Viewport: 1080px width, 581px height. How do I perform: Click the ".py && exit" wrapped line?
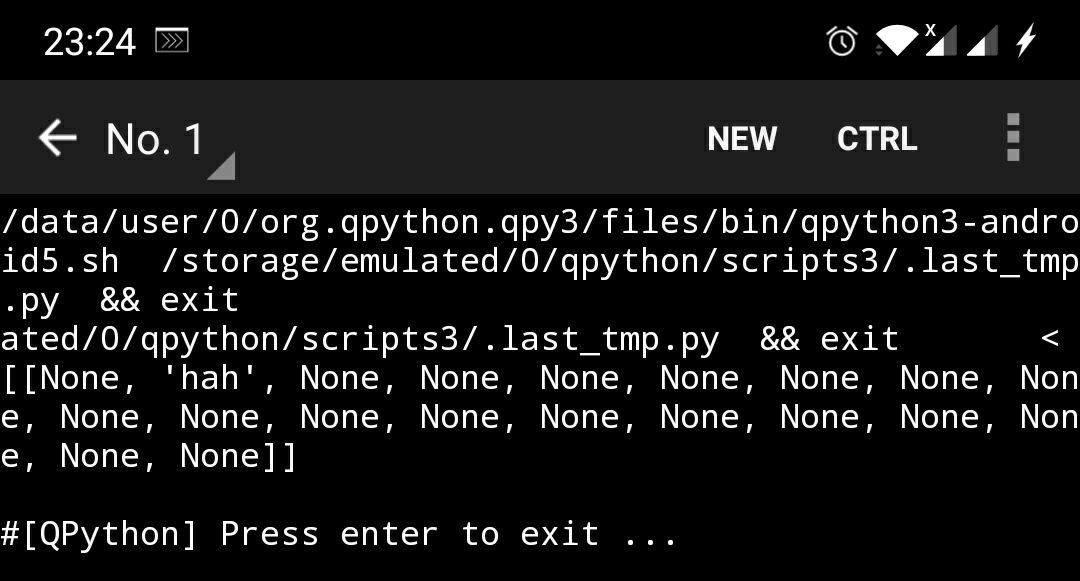point(120,300)
